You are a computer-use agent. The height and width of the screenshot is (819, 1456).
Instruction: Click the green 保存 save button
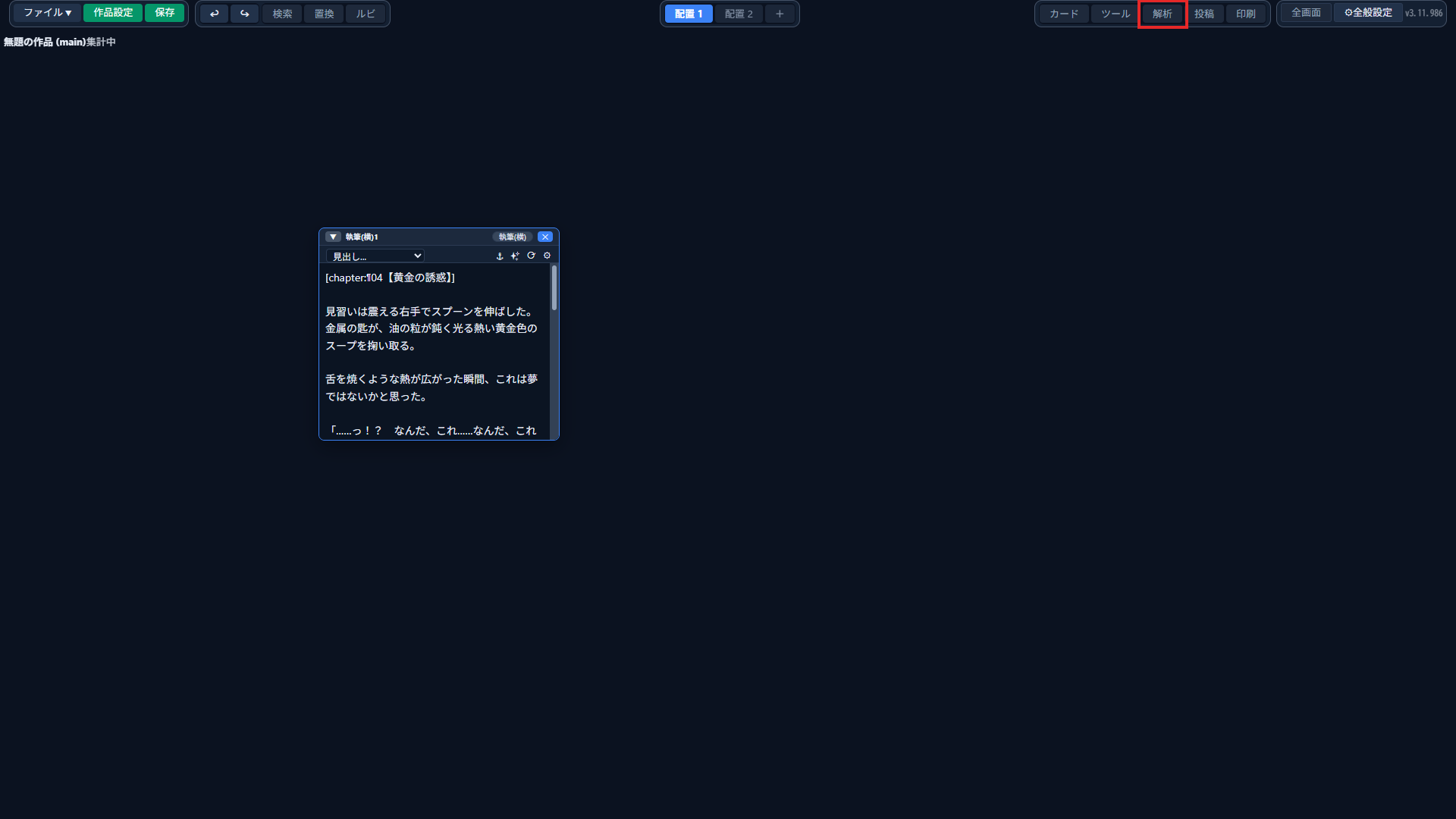pos(165,13)
